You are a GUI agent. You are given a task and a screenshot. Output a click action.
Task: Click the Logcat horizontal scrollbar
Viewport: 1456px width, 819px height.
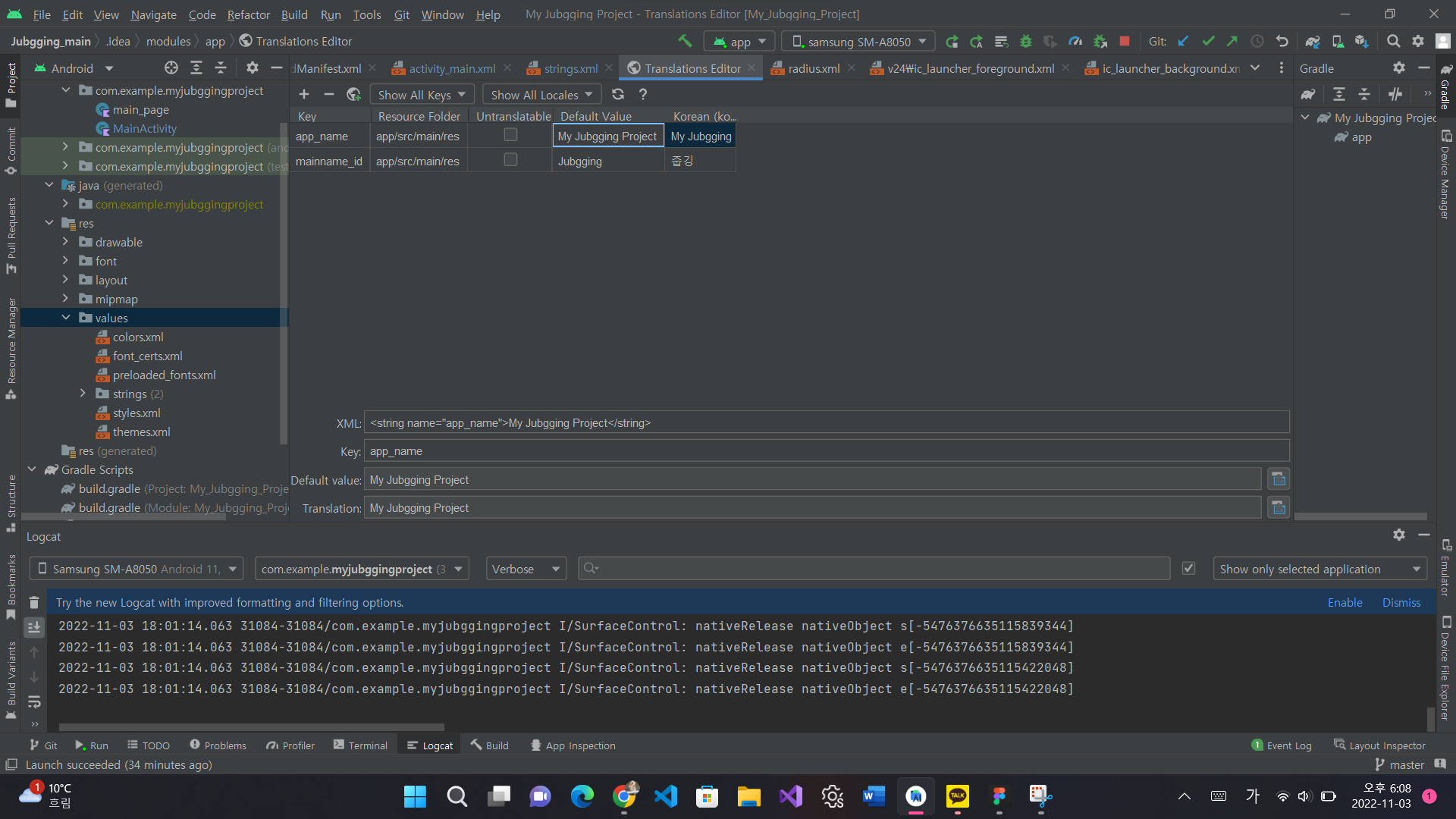point(252,726)
